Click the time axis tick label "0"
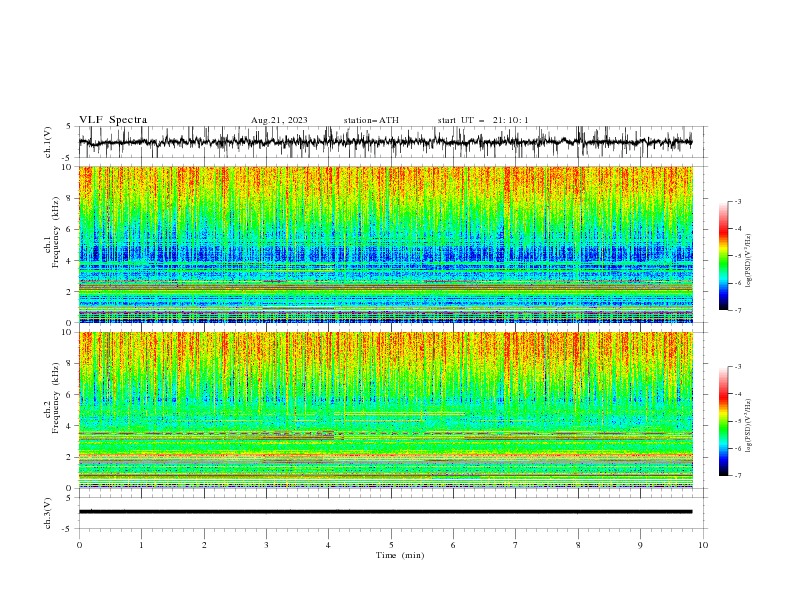Viewport: 792px width, 612px height. pyautogui.click(x=79, y=545)
